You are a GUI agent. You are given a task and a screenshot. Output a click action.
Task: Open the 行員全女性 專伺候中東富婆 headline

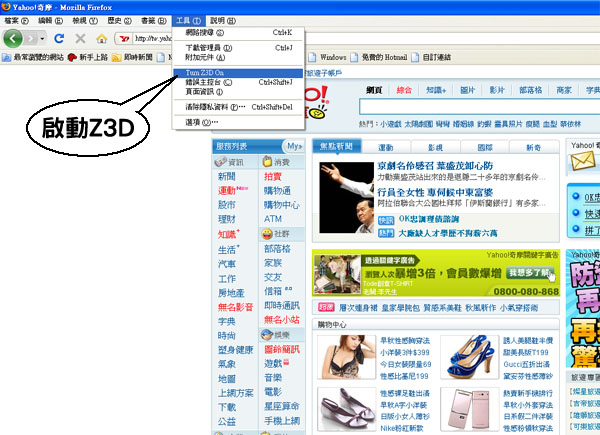(x=435, y=192)
